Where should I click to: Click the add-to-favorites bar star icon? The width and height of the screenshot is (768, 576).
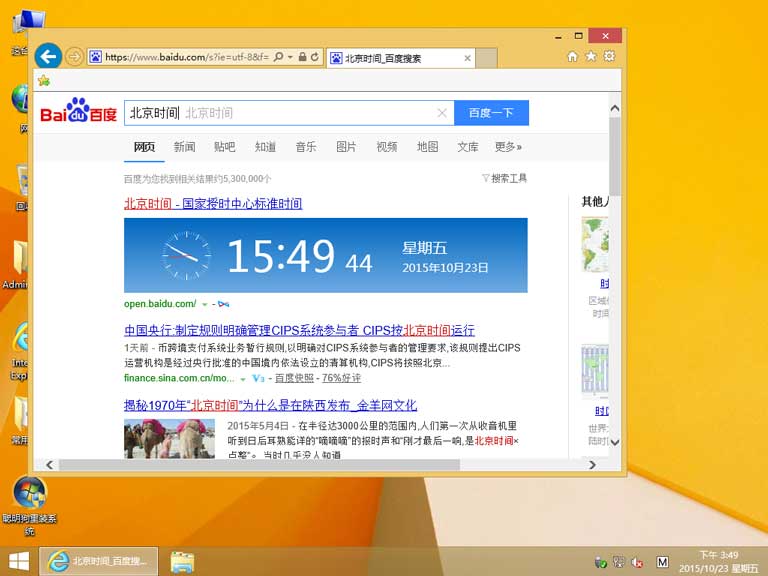tap(44, 81)
